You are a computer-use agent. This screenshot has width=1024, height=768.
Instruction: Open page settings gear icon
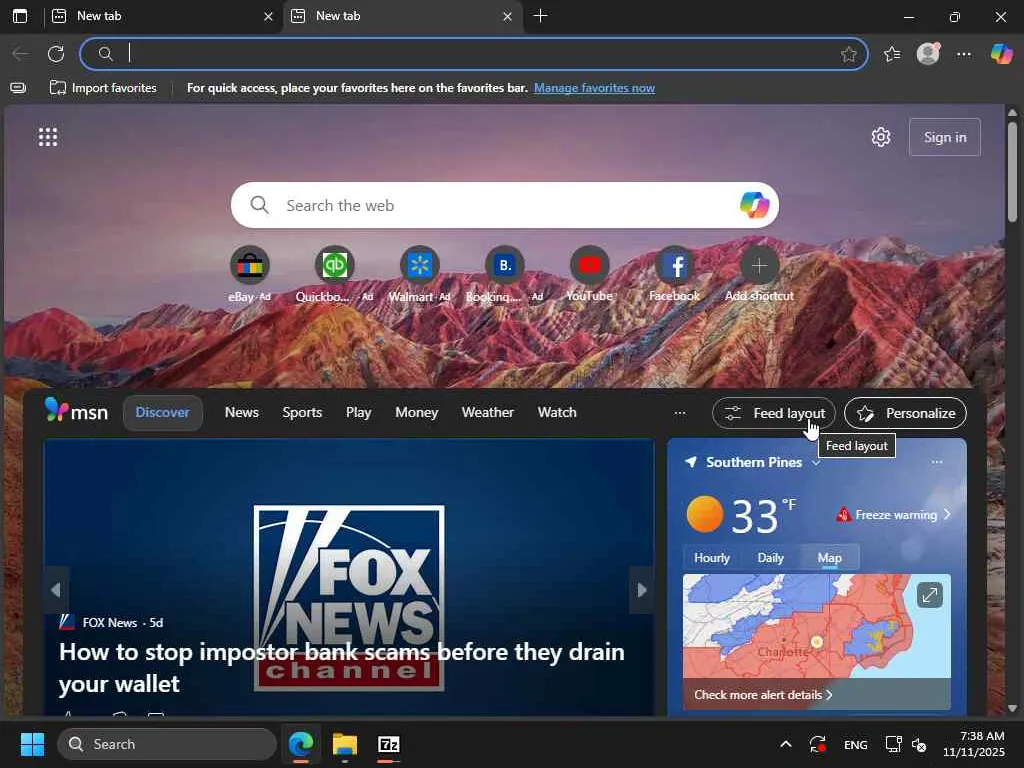pyautogui.click(x=881, y=137)
